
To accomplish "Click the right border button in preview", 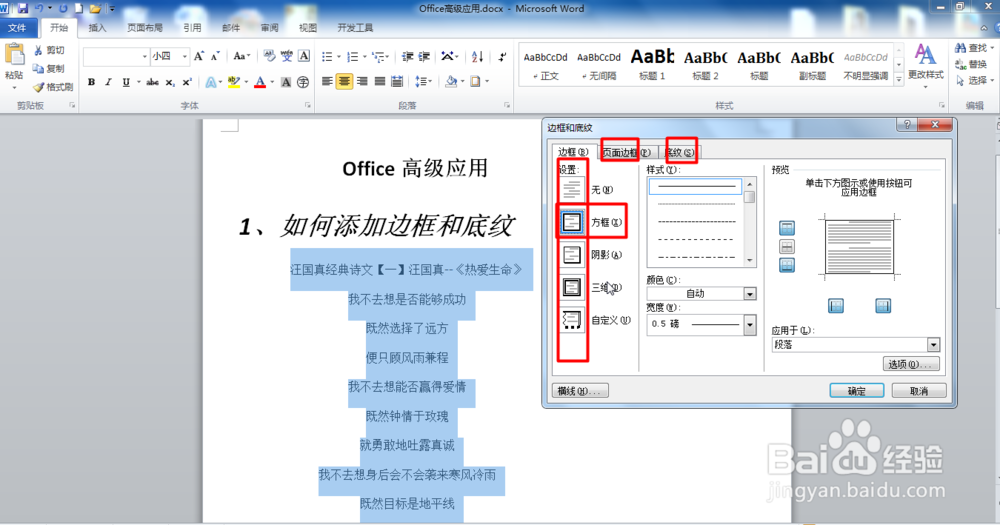I will 883,306.
